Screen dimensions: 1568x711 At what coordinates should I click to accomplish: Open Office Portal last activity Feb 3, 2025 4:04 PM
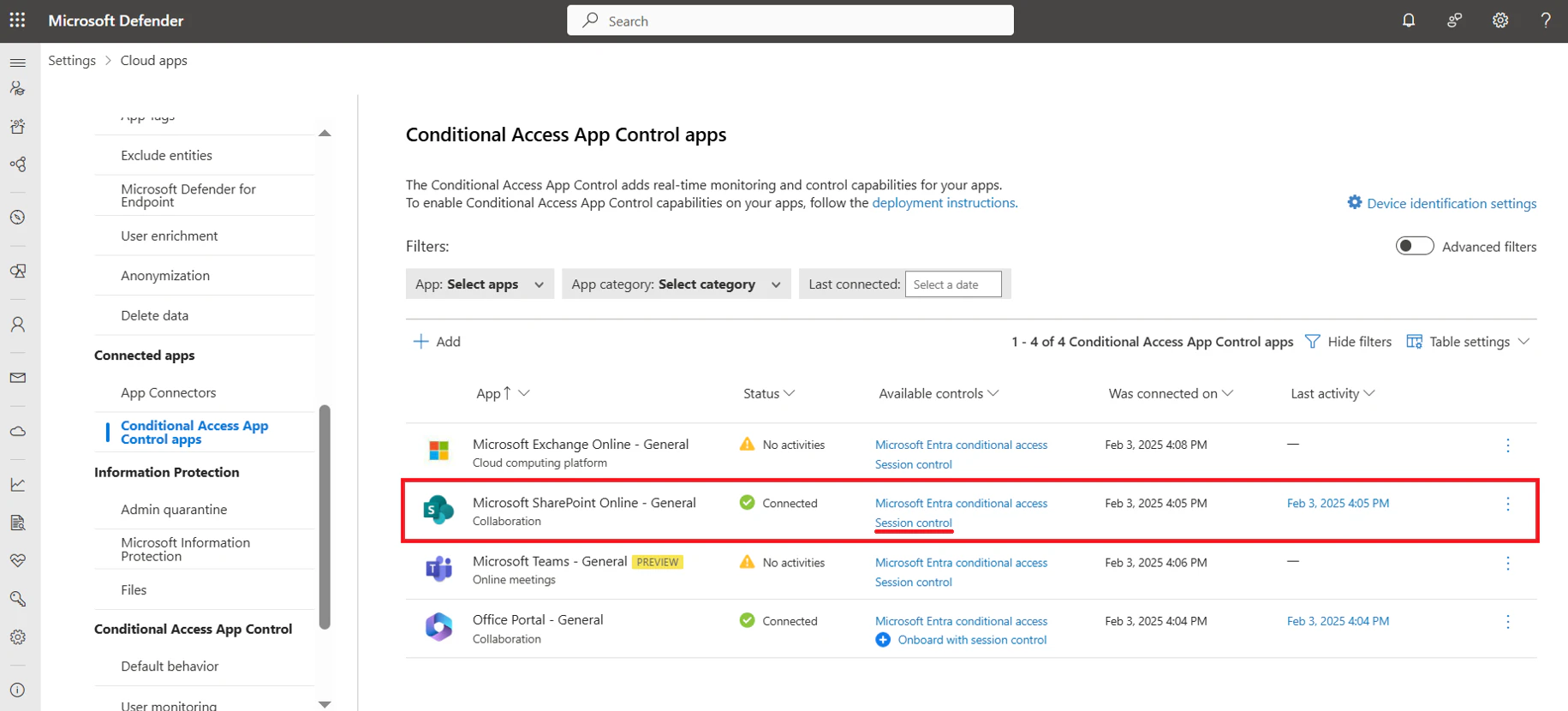pos(1338,621)
